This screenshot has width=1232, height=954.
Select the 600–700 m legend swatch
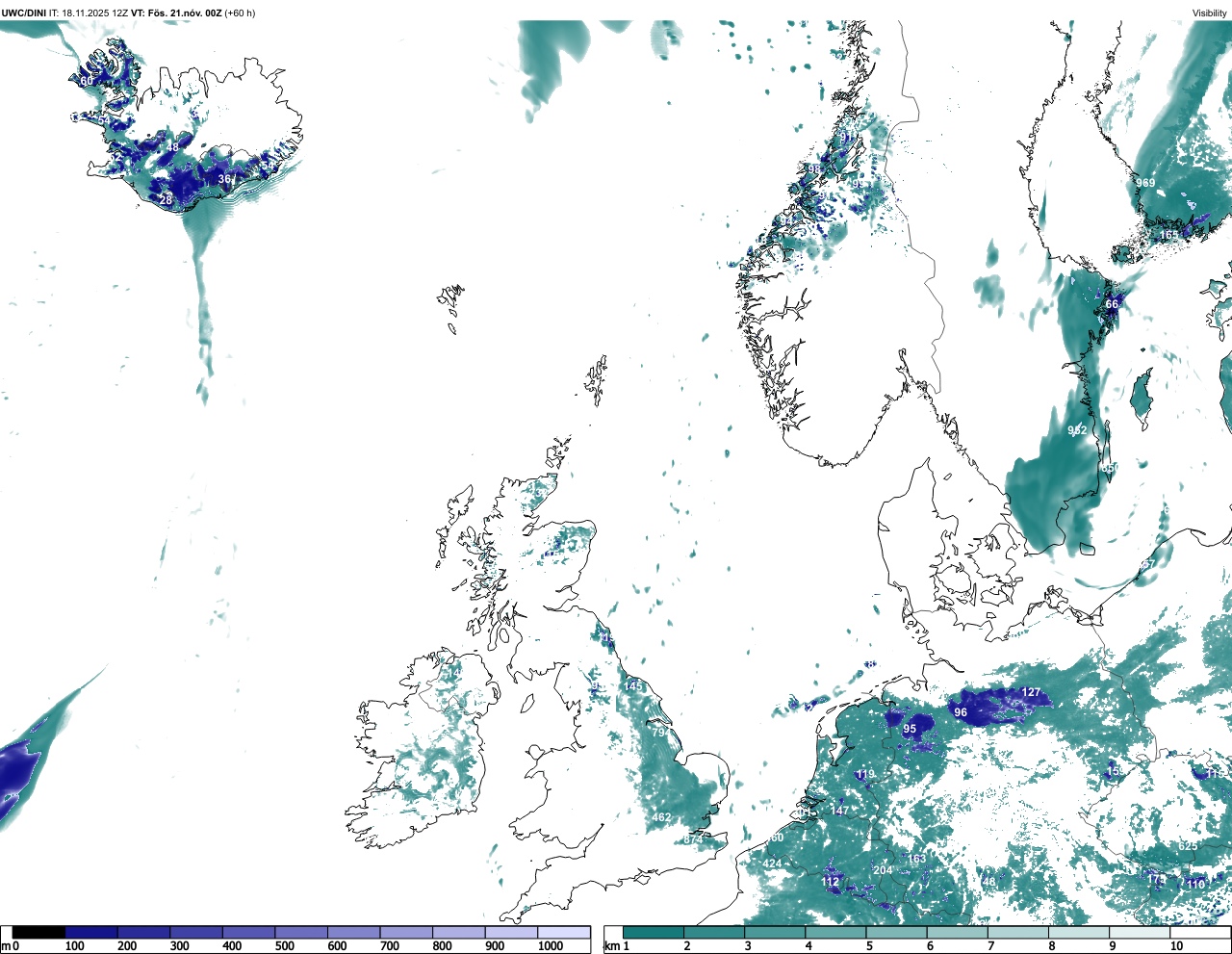tap(354, 932)
